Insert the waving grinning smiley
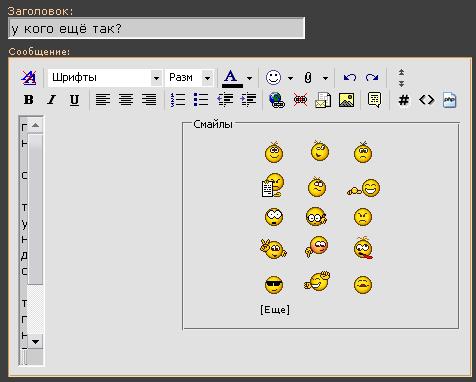 click(317, 281)
